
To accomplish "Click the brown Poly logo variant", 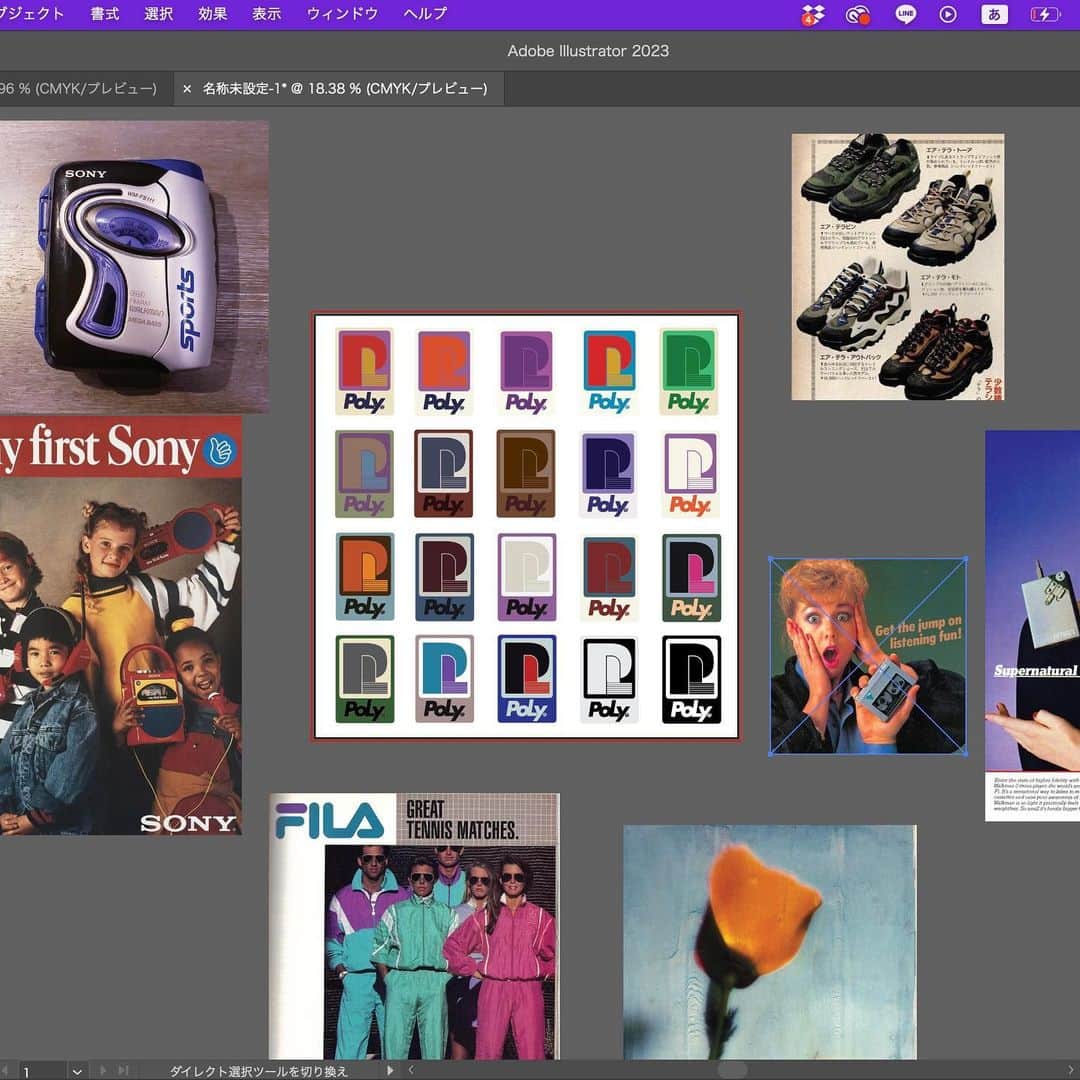I will [526, 473].
